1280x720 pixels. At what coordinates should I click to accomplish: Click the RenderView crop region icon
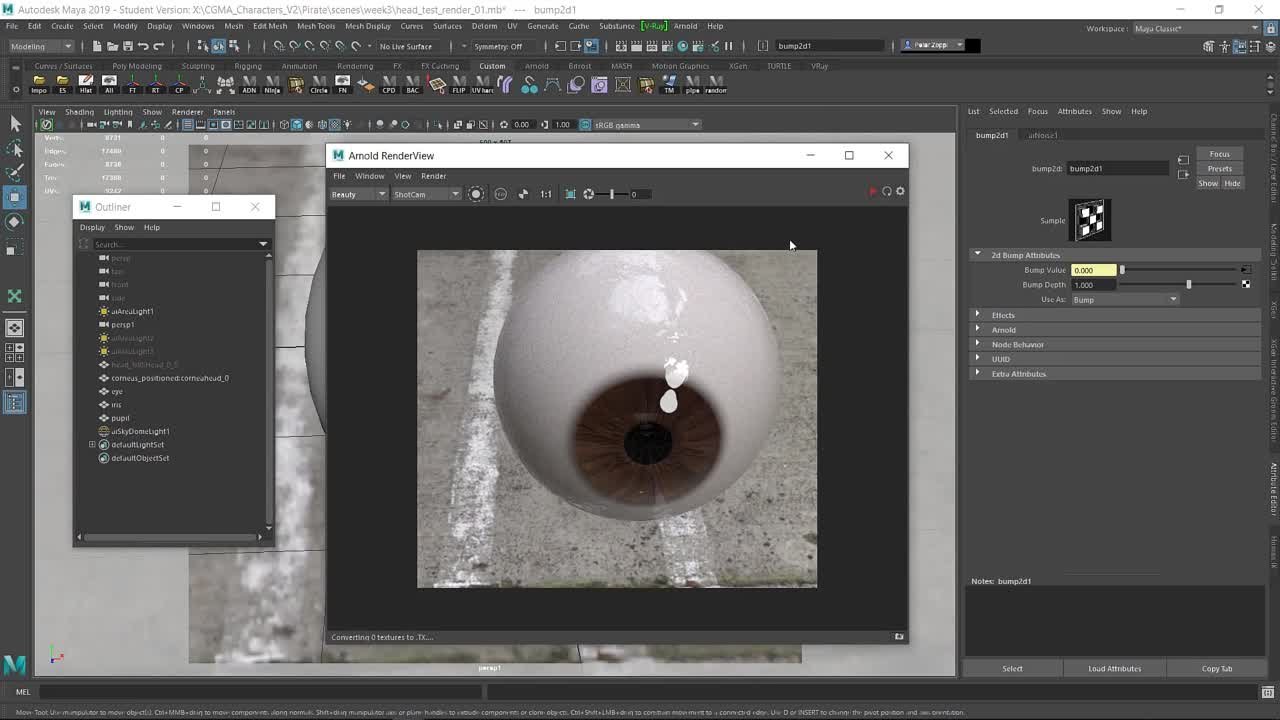[x=570, y=194]
